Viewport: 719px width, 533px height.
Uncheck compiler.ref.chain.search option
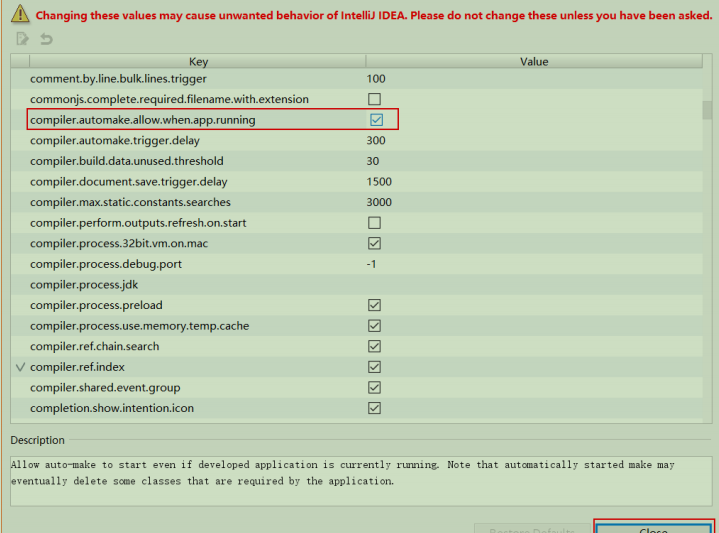(374, 347)
